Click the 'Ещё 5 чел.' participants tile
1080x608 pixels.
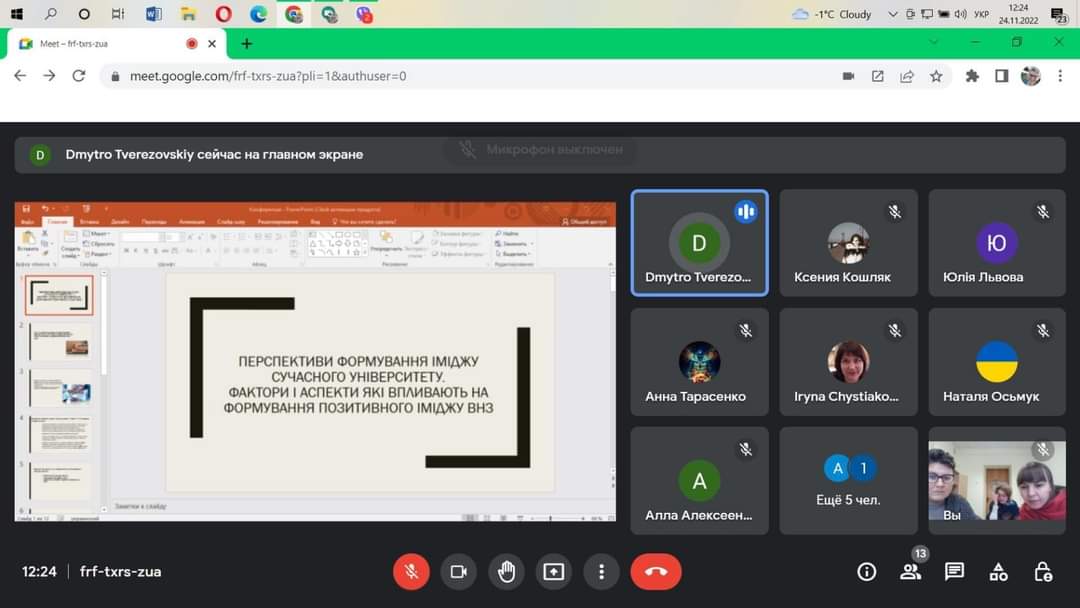pyautogui.click(x=848, y=481)
